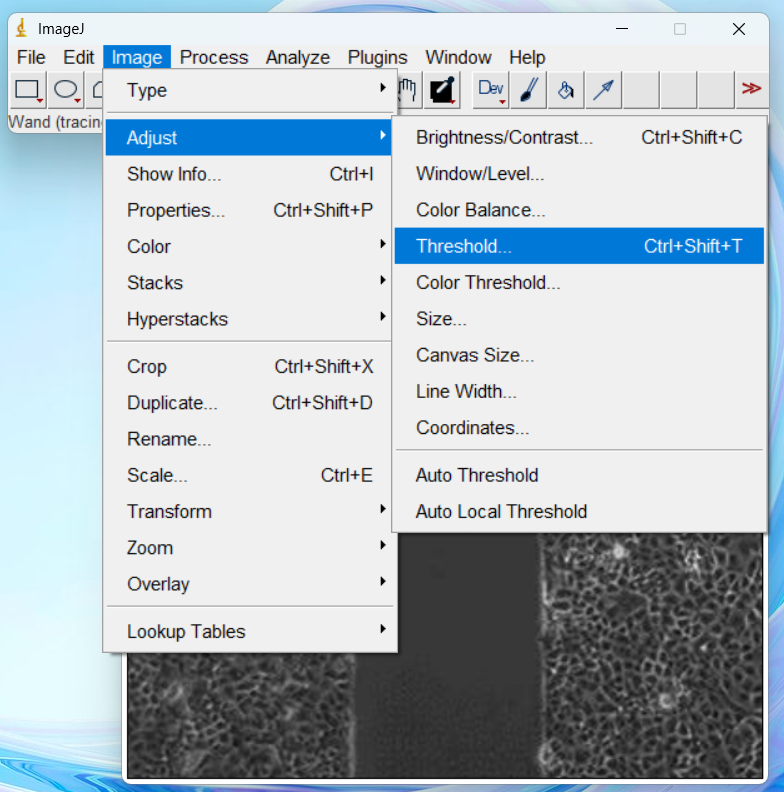The height and width of the screenshot is (792, 784).
Task: Choose Rename... menu item
Action: coord(249,439)
